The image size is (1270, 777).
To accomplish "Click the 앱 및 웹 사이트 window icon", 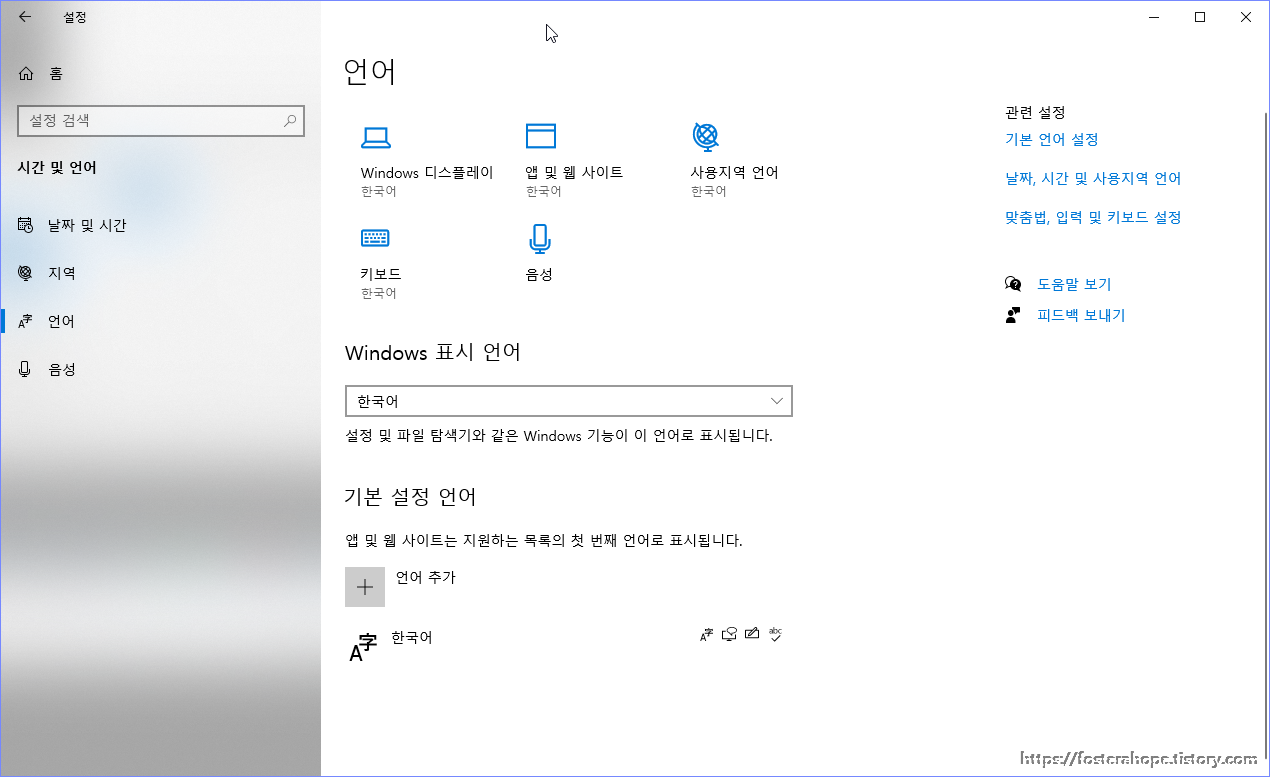I will pyautogui.click(x=541, y=136).
